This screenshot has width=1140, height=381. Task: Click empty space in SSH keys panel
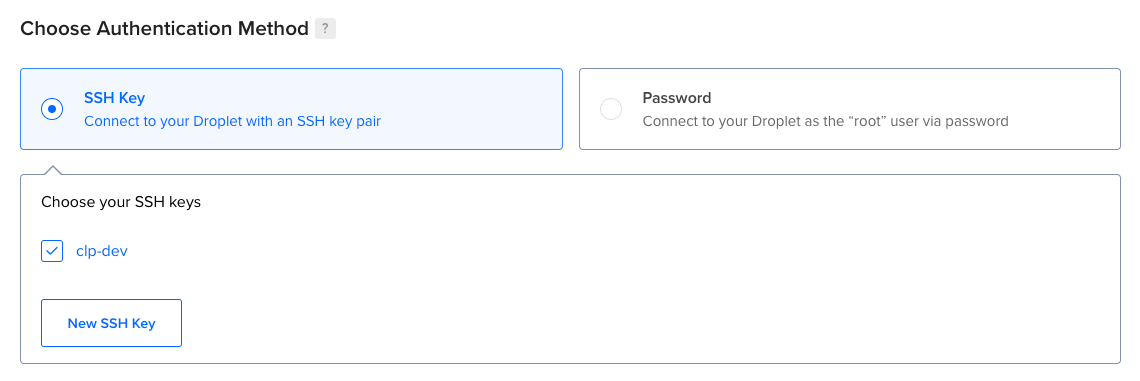(x=654, y=291)
